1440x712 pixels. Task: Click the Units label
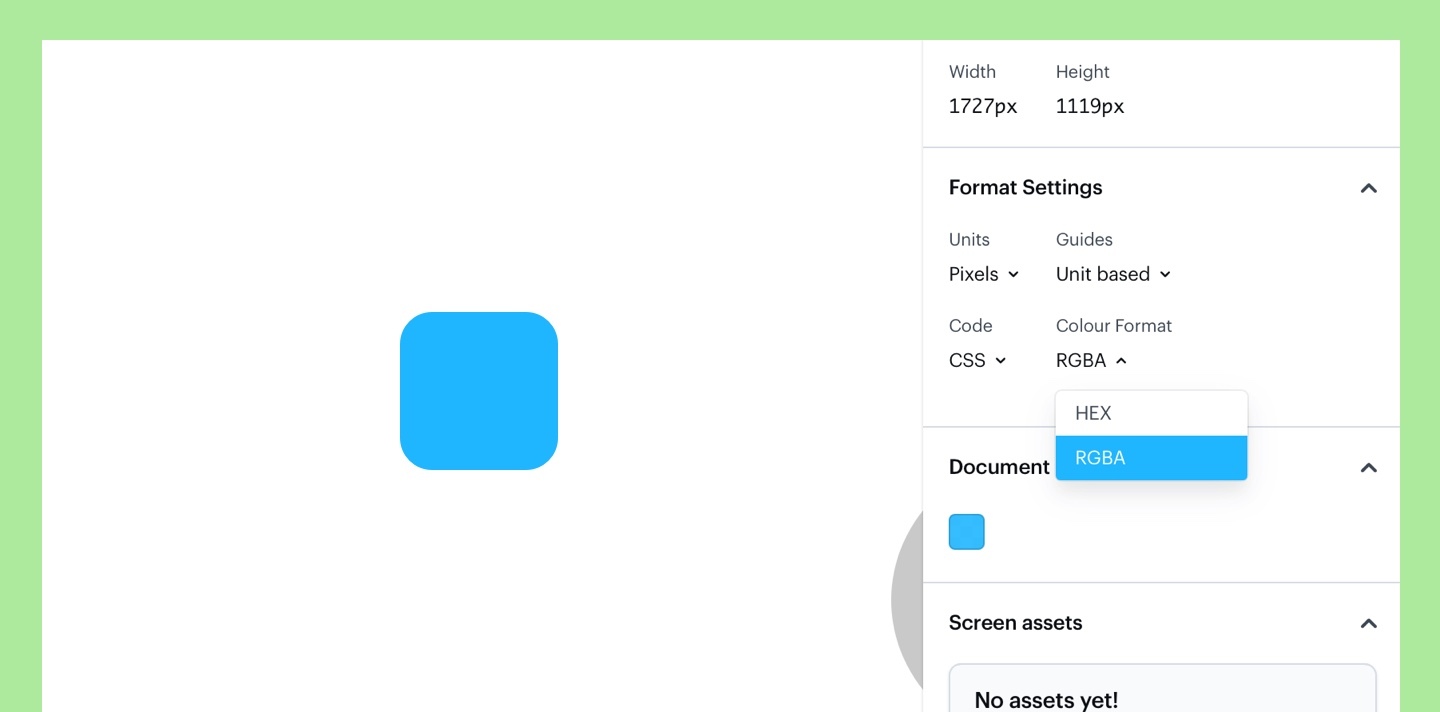tap(969, 240)
